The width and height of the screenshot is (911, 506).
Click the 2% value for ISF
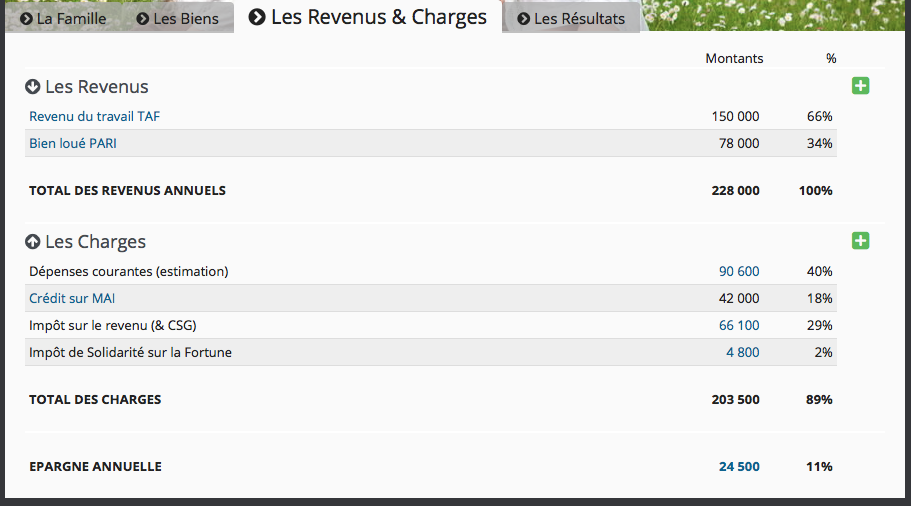tap(823, 352)
